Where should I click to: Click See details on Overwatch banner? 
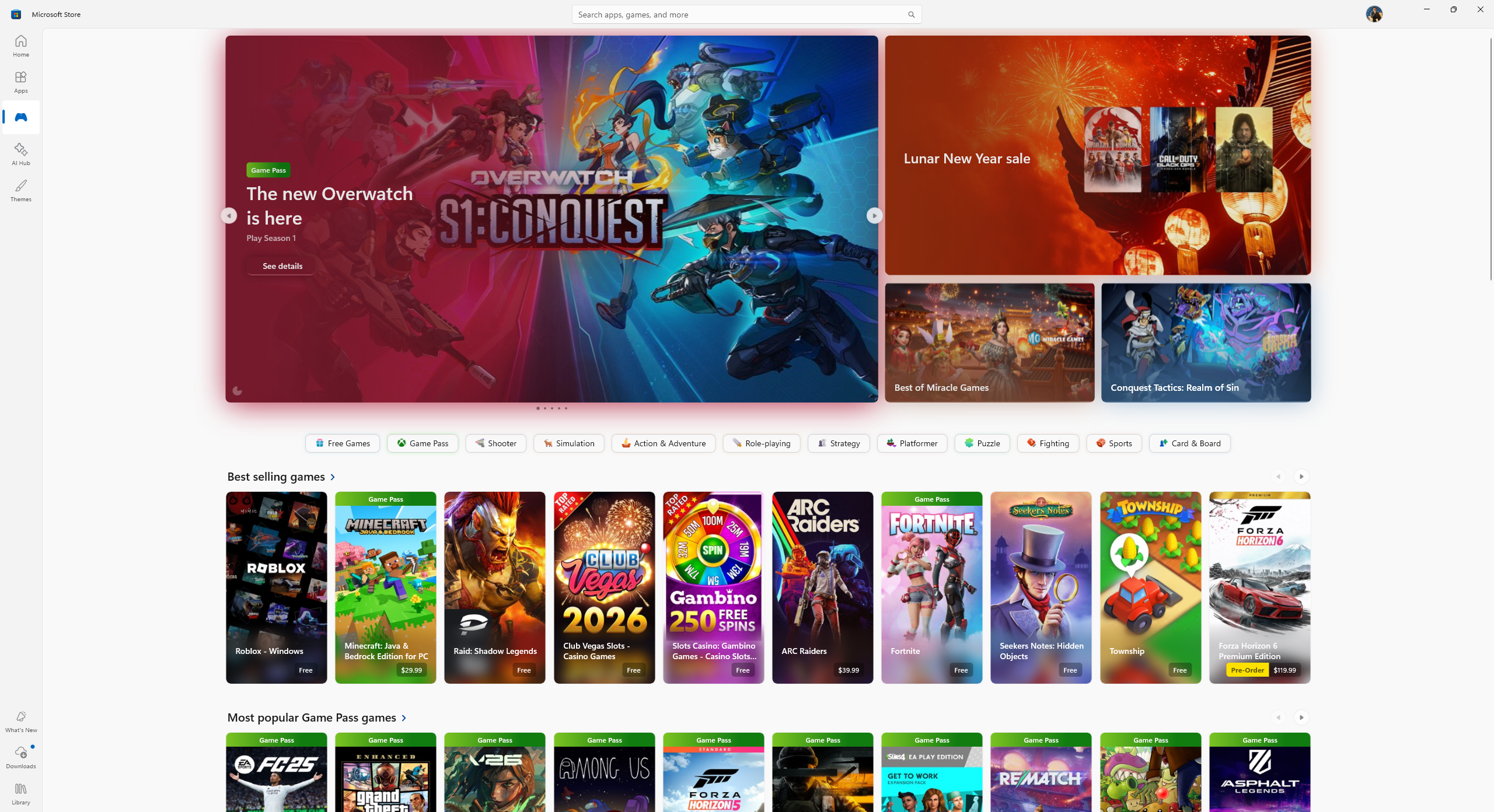point(282,266)
